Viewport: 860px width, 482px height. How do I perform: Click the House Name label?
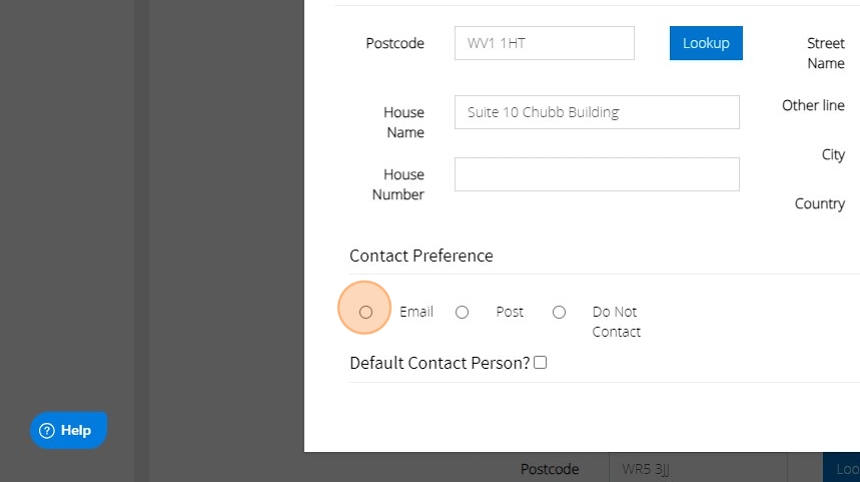[404, 122]
